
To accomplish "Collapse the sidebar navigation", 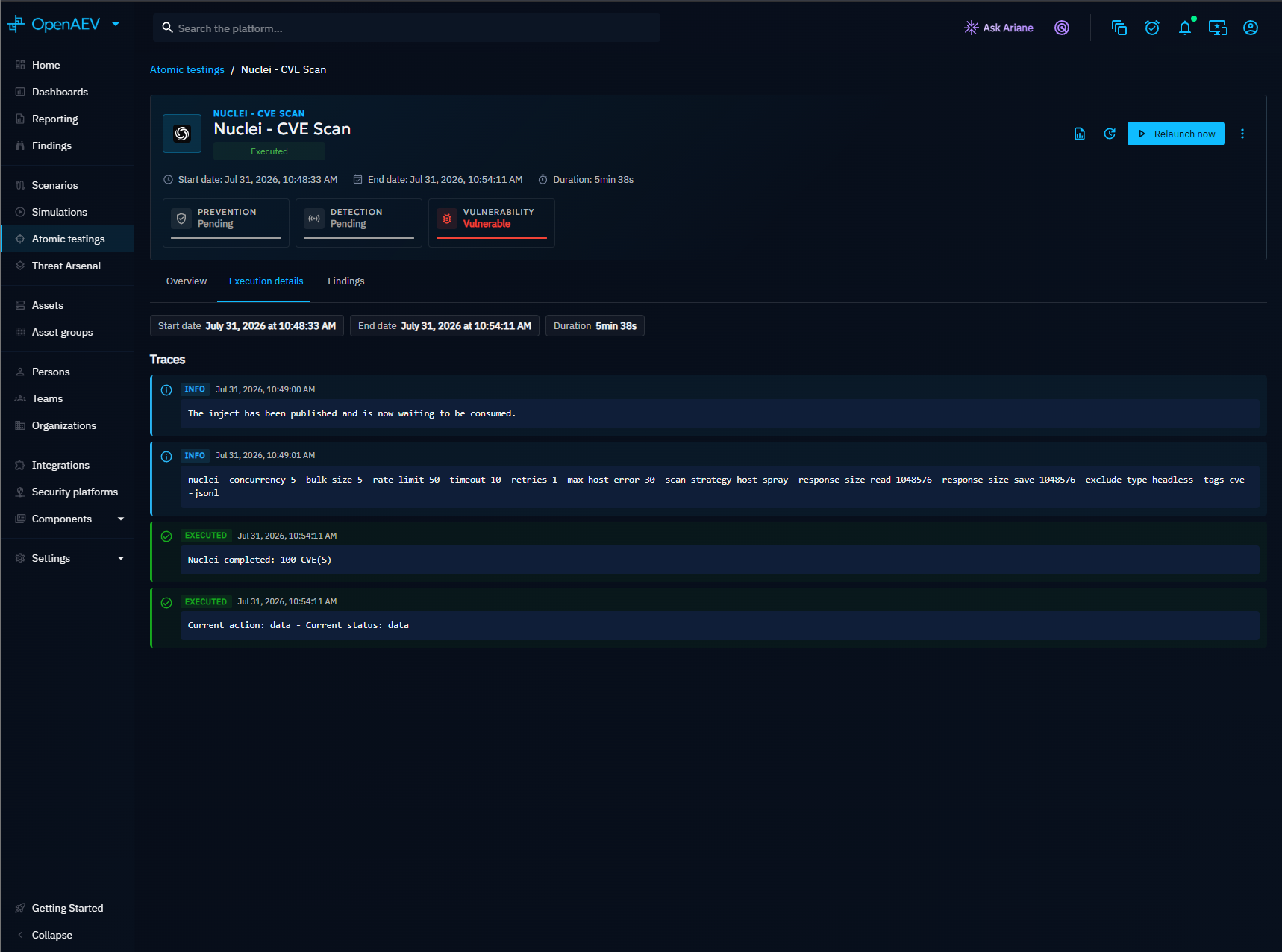I will click(67, 935).
